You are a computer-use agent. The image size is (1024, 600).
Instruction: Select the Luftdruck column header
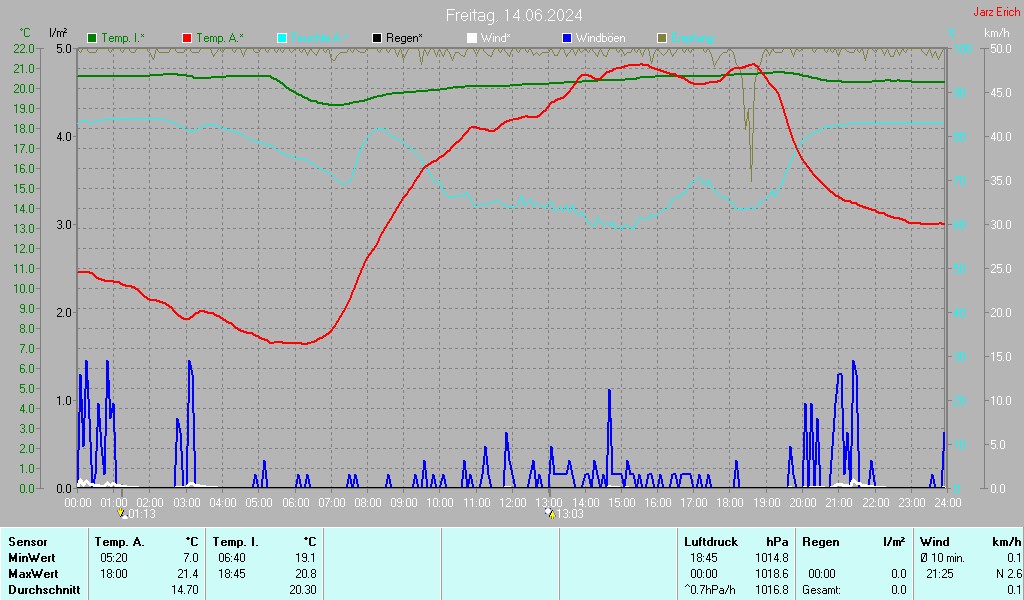tap(707, 541)
